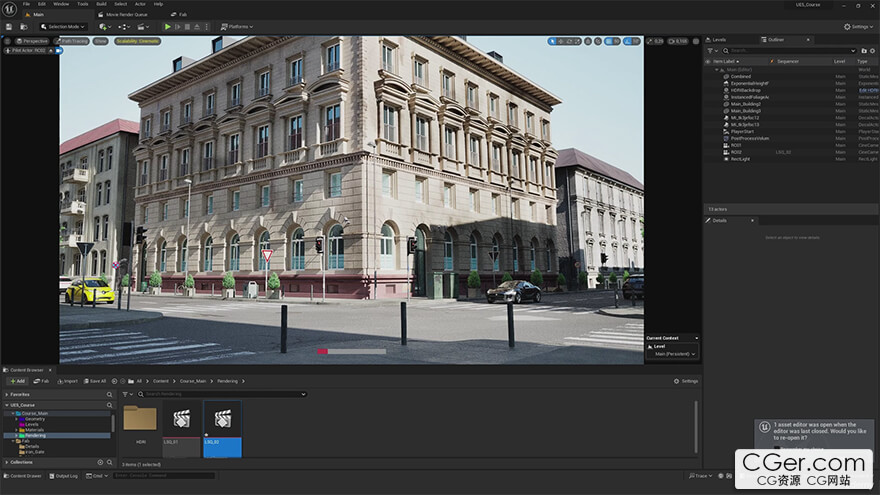Open the Selection Mode dropdown

coord(63,26)
